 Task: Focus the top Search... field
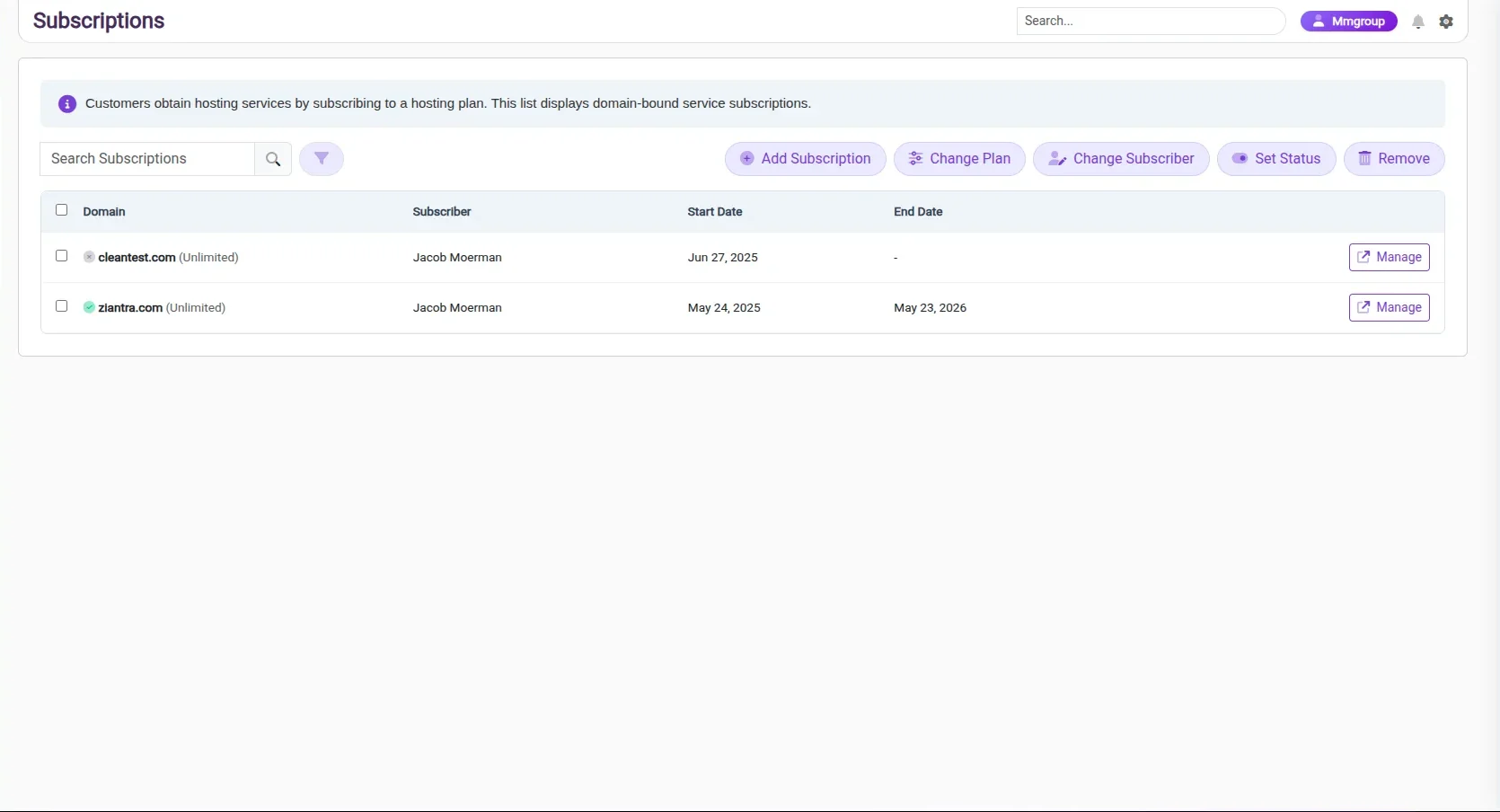click(1151, 22)
